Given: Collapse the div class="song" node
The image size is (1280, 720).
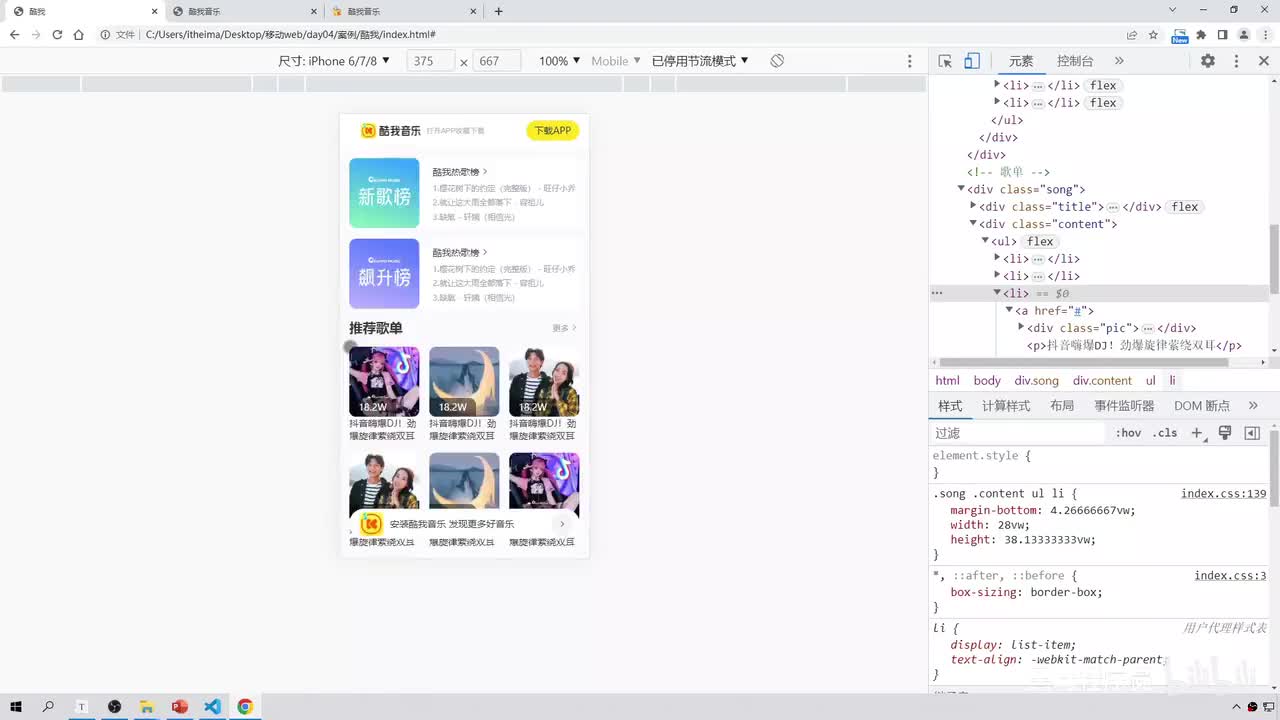Looking at the screenshot, I should [x=961, y=189].
